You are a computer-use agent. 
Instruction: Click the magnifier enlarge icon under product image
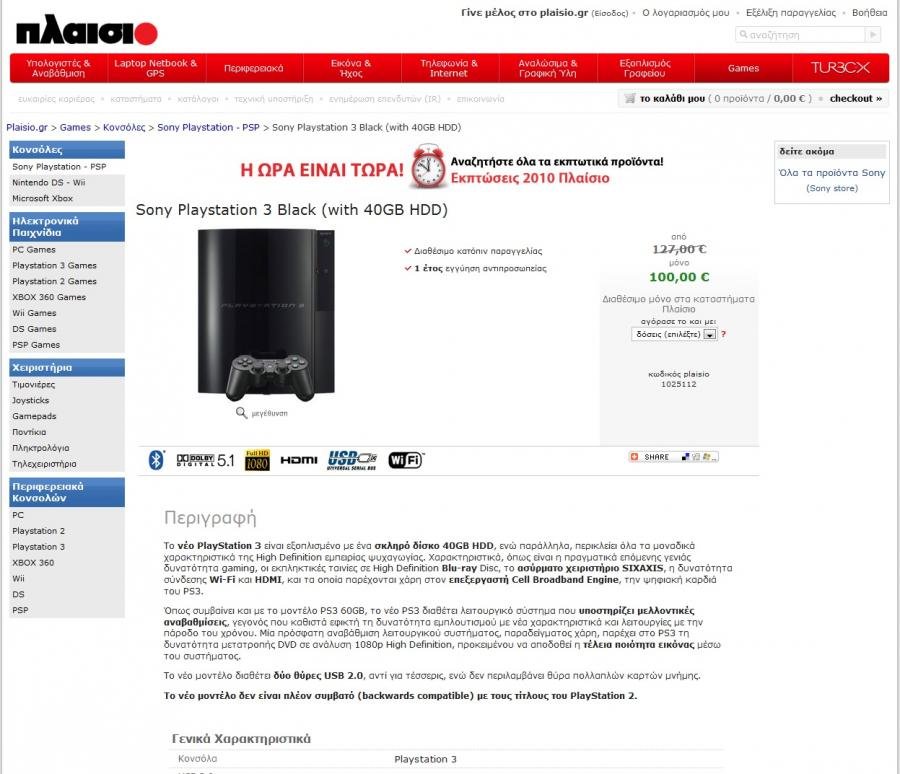[x=242, y=413]
